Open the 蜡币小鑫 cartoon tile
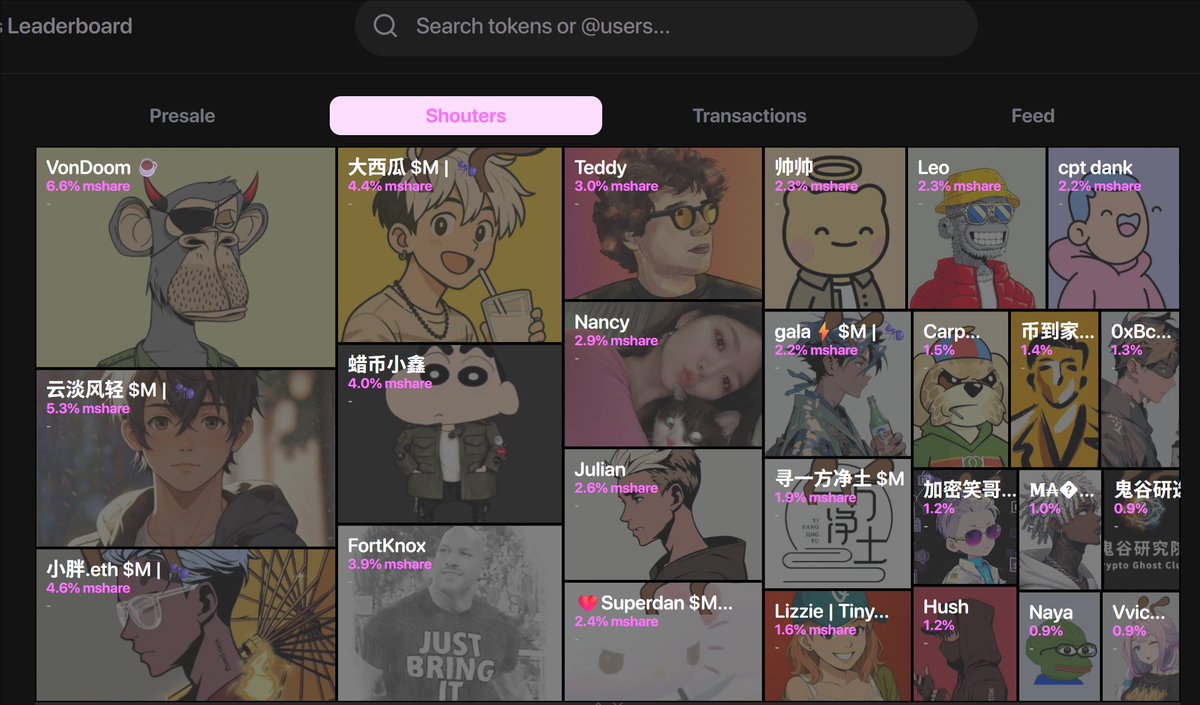Viewport: 1200px width, 705px height. (x=450, y=434)
